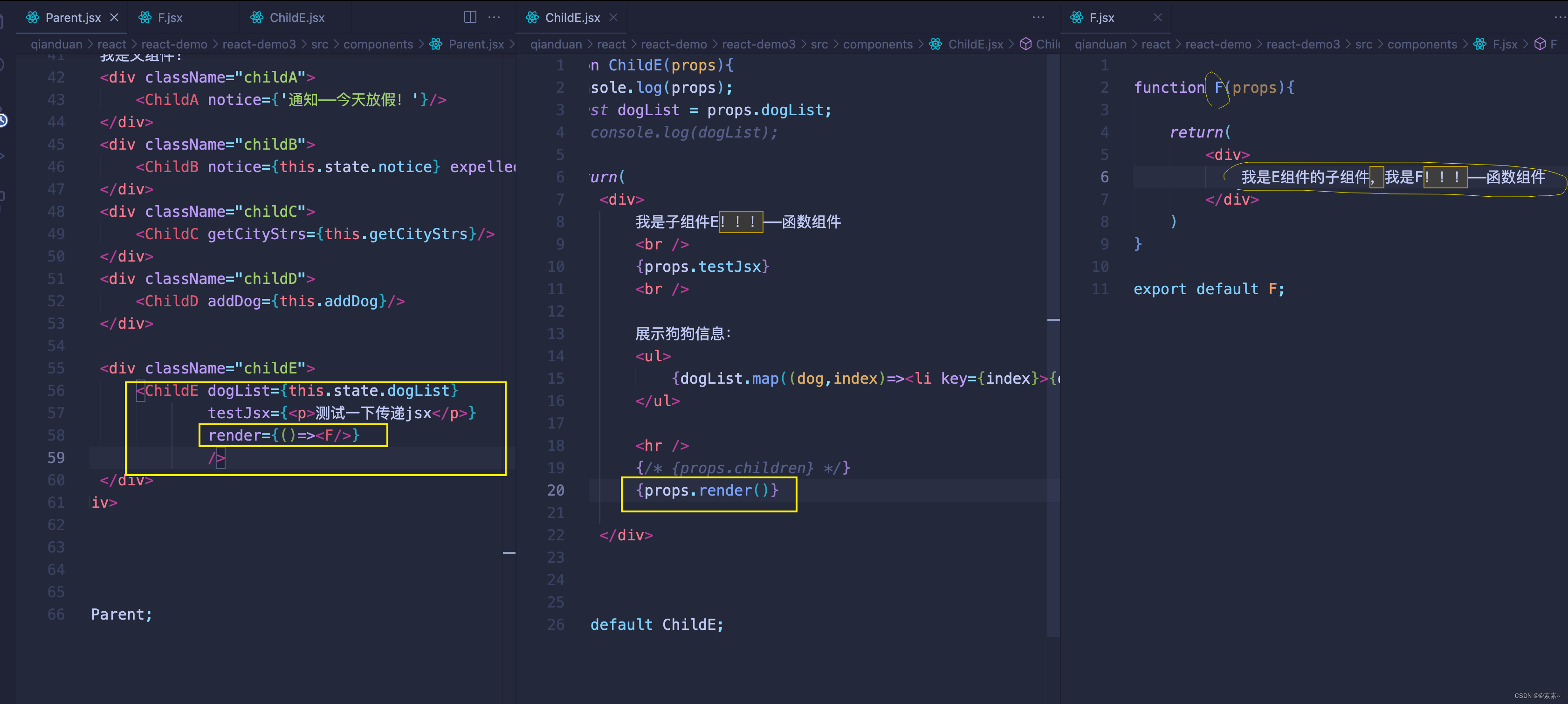Click React icon in Parent.jsx breadcrumb
The width and height of the screenshot is (1568, 704).
pyautogui.click(x=436, y=44)
